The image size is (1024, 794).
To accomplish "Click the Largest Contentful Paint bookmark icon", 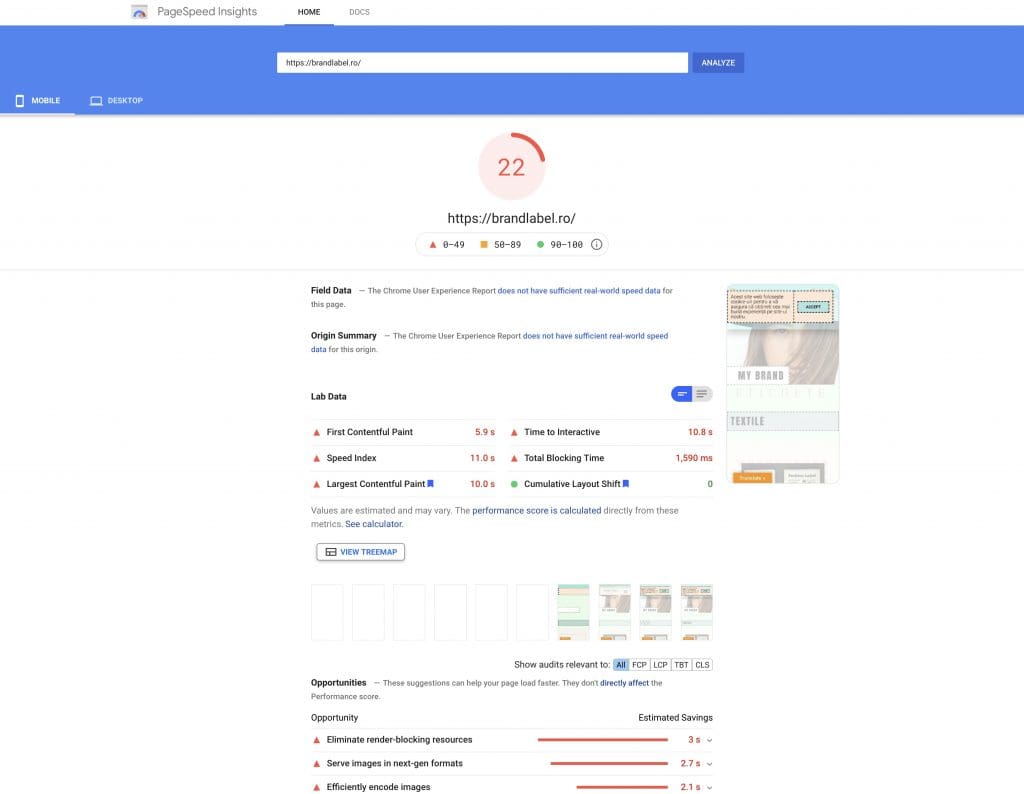I will [x=431, y=484].
